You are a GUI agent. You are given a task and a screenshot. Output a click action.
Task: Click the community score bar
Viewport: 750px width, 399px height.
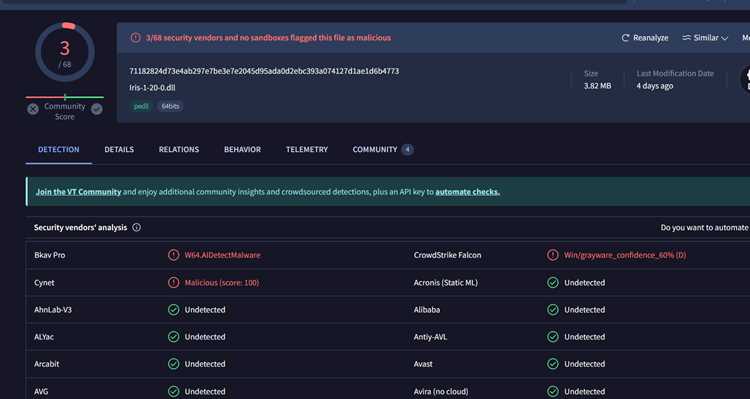[65, 97]
